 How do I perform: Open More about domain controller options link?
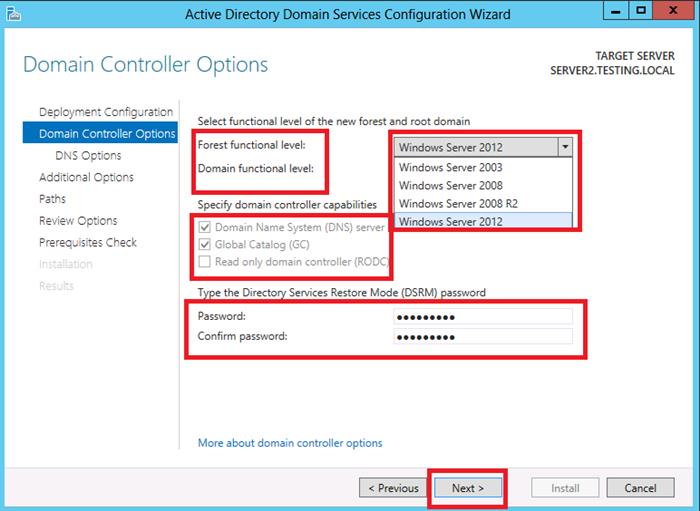coord(290,443)
